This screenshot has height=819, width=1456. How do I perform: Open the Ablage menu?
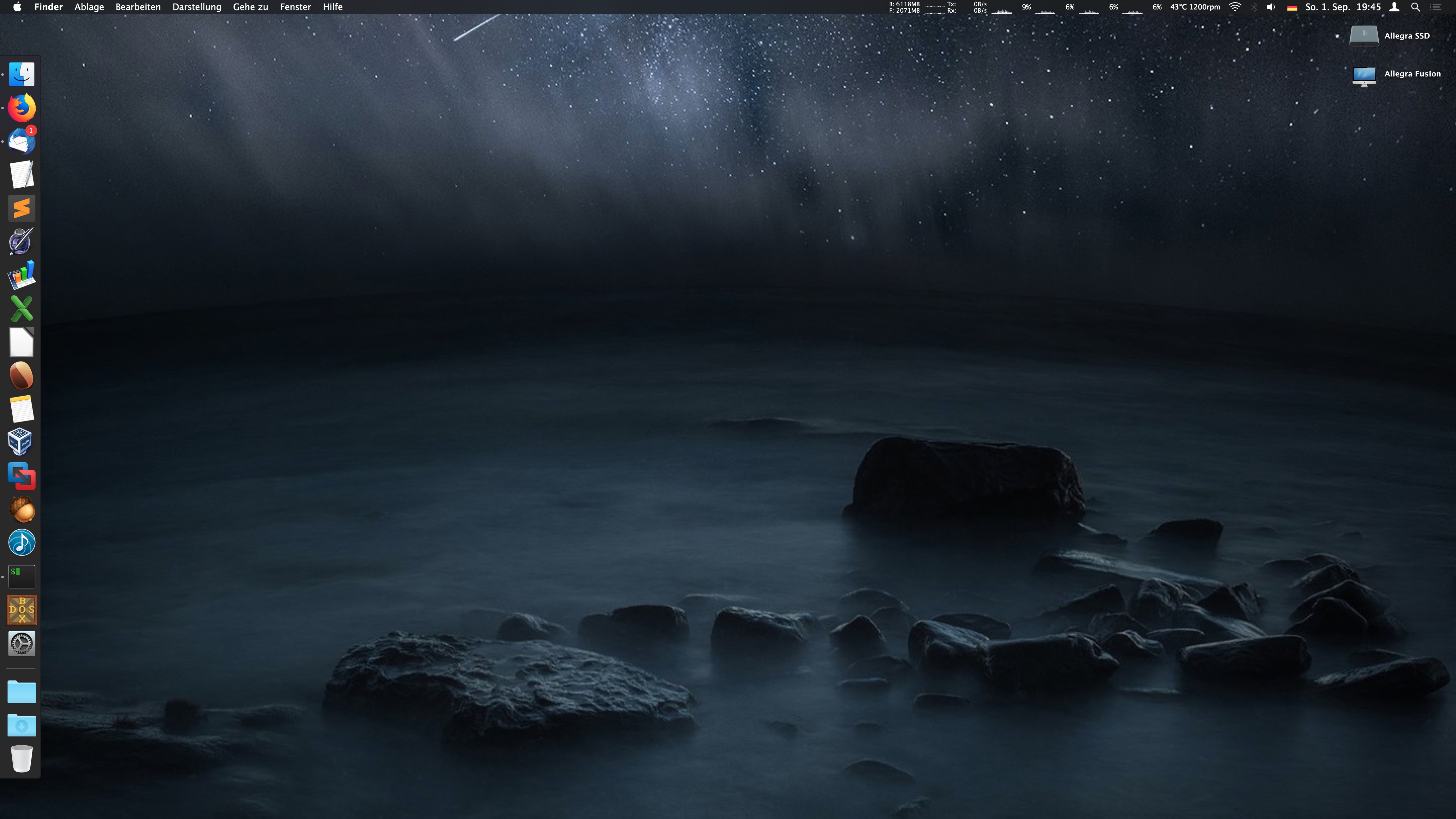pyautogui.click(x=89, y=7)
